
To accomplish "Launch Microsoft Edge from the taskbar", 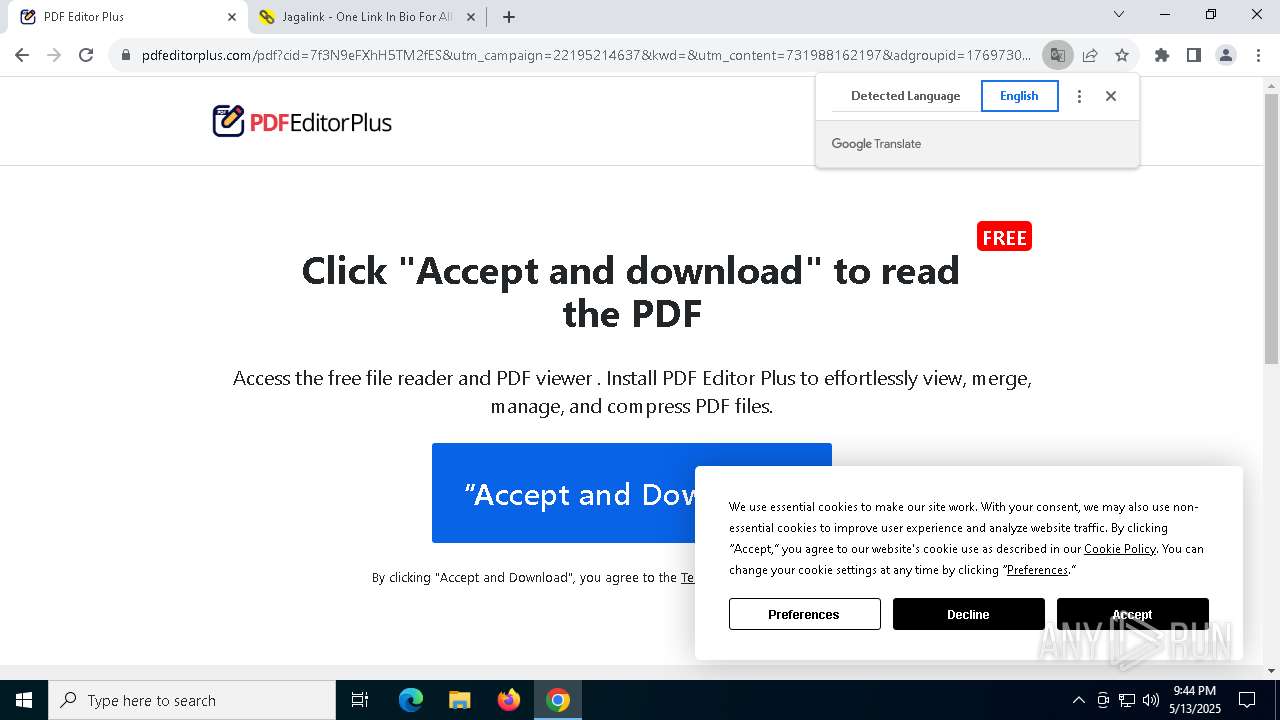I will click(x=411, y=700).
